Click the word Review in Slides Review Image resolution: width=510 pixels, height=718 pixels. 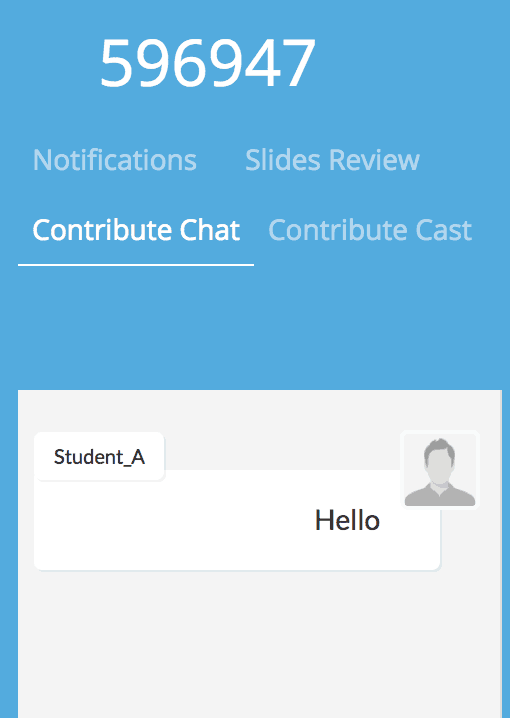374,160
